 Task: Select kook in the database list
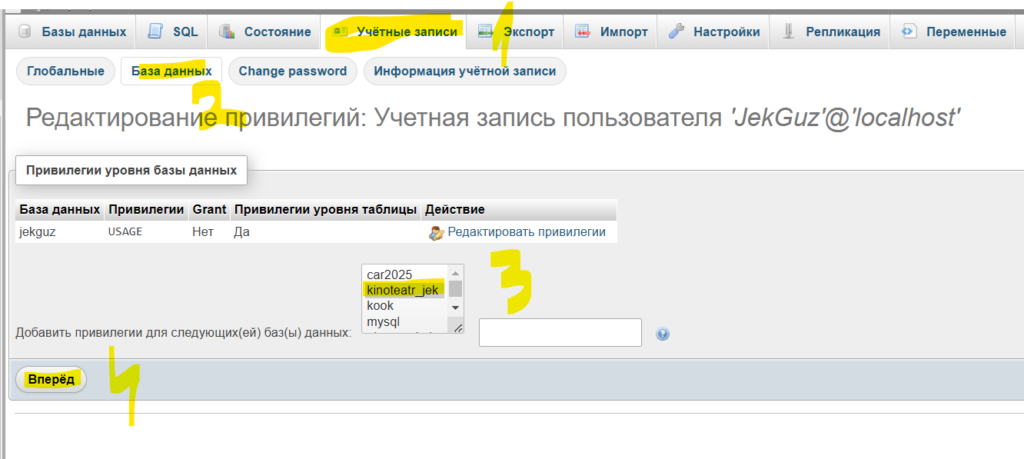403,306
